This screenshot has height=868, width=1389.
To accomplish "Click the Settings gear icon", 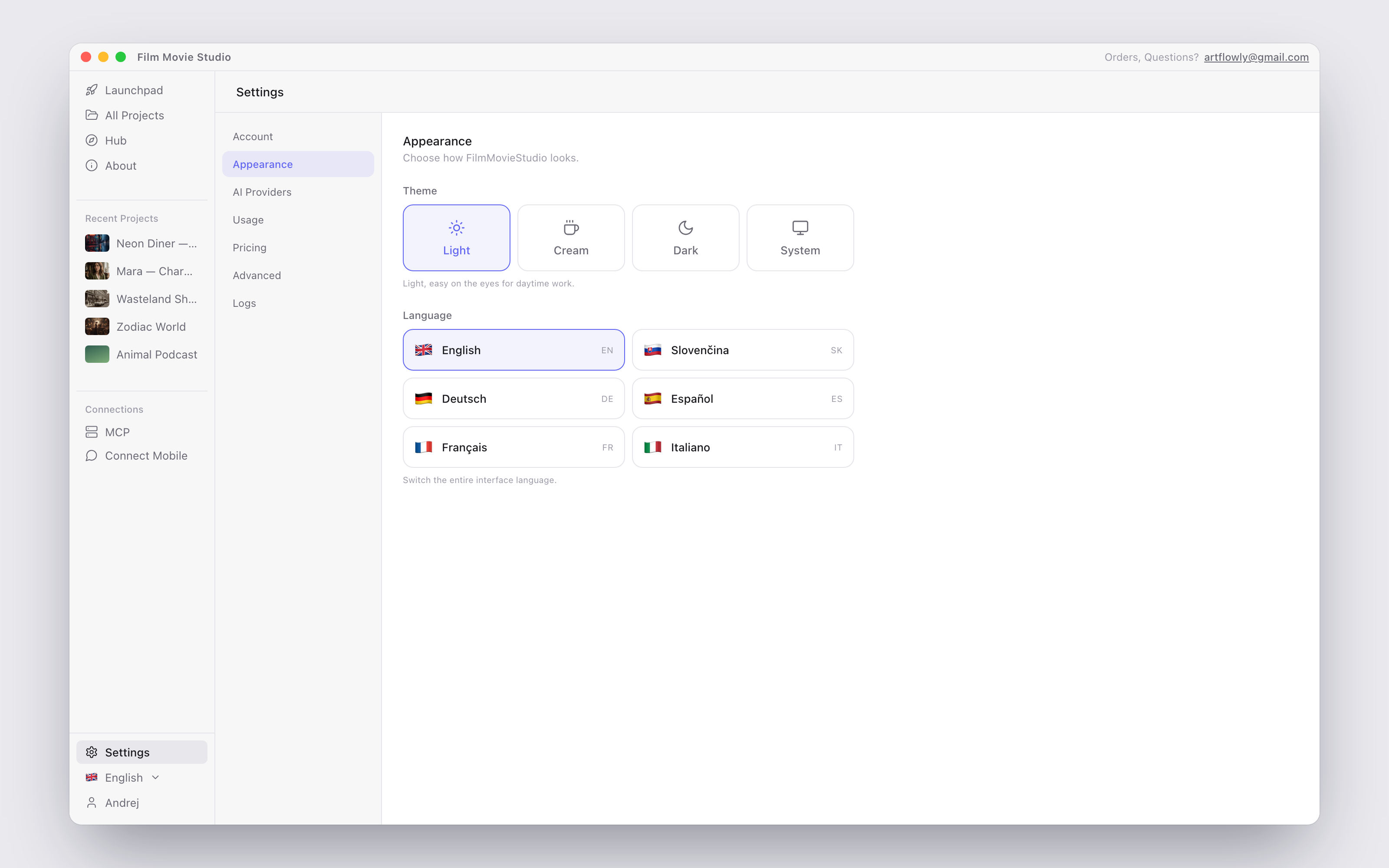I will 91,752.
